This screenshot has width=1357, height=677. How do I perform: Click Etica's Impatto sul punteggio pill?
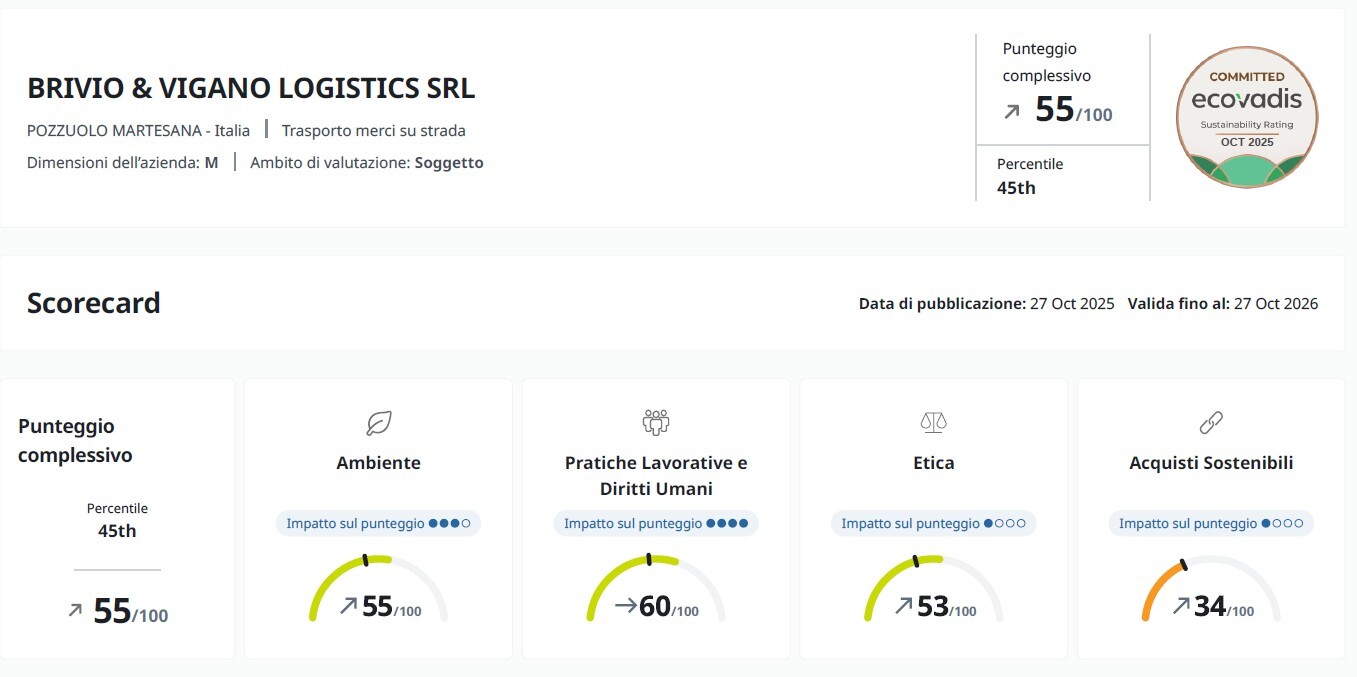pyautogui.click(x=934, y=523)
